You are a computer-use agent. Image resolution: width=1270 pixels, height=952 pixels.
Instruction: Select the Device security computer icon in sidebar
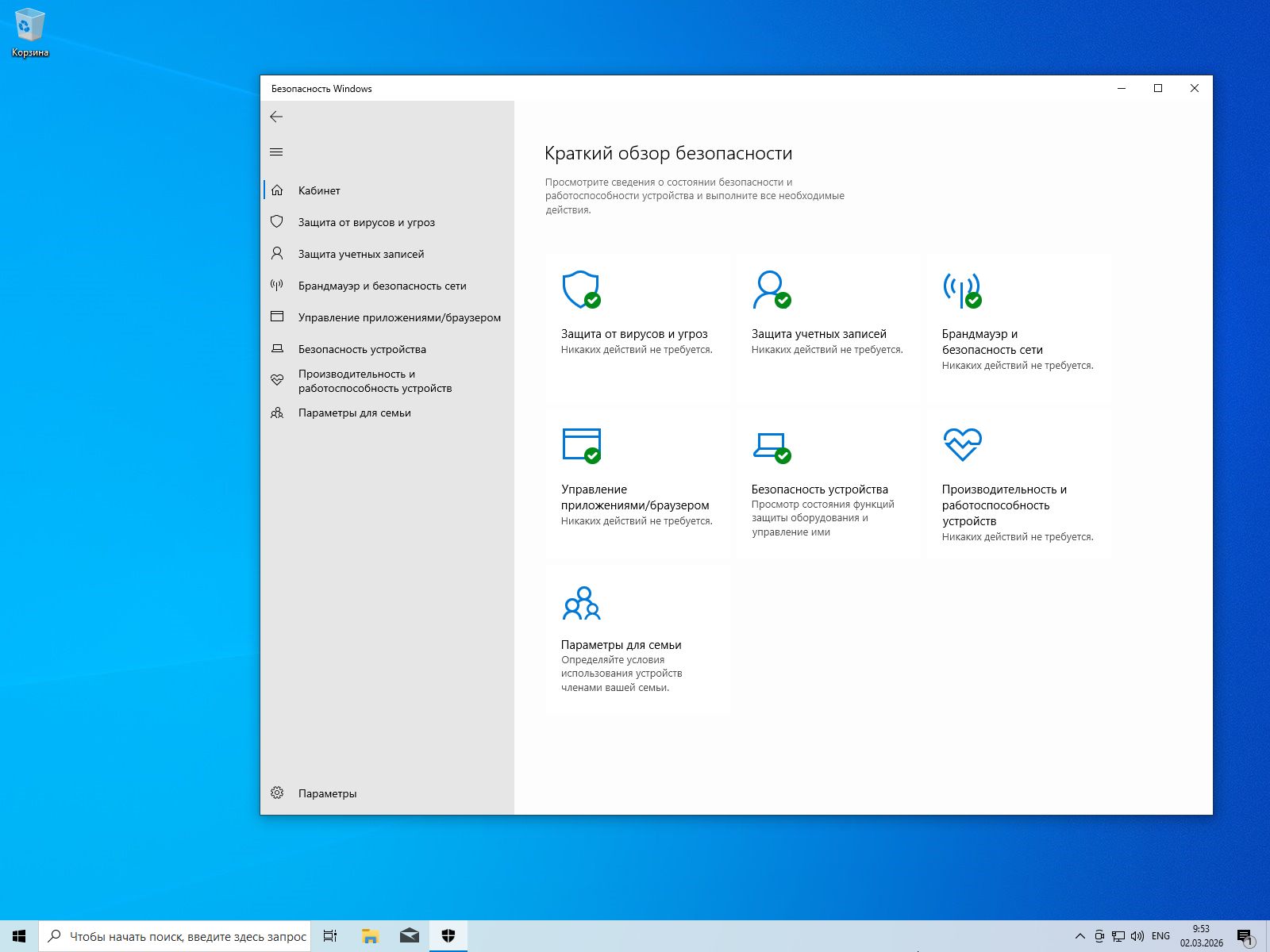tap(277, 348)
